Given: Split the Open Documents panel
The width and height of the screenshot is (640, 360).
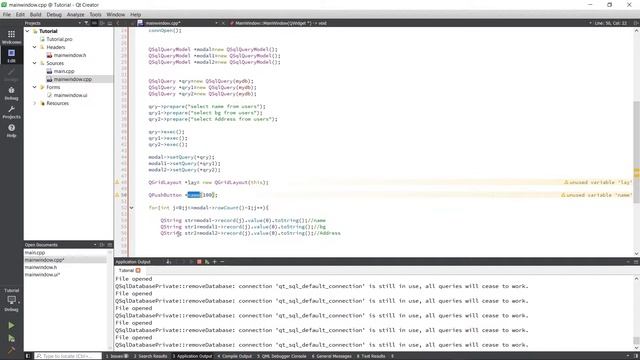Looking at the screenshot, I should (x=102, y=245).
